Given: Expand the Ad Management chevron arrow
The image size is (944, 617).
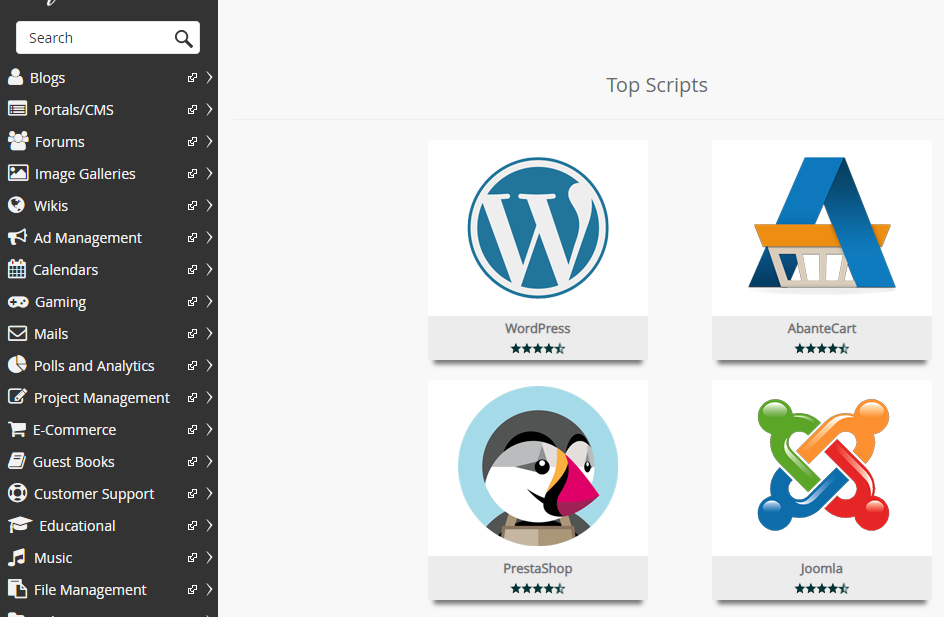Looking at the screenshot, I should [x=209, y=237].
